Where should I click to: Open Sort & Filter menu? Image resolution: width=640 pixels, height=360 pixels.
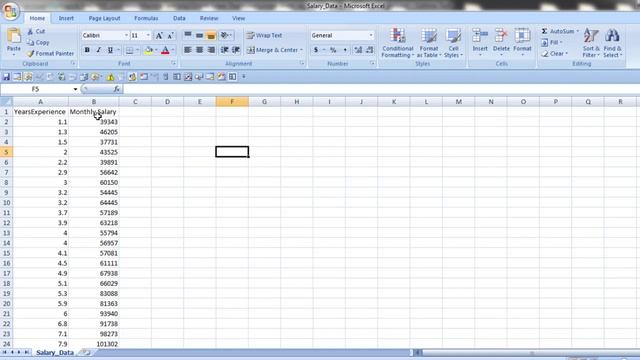tap(591, 43)
